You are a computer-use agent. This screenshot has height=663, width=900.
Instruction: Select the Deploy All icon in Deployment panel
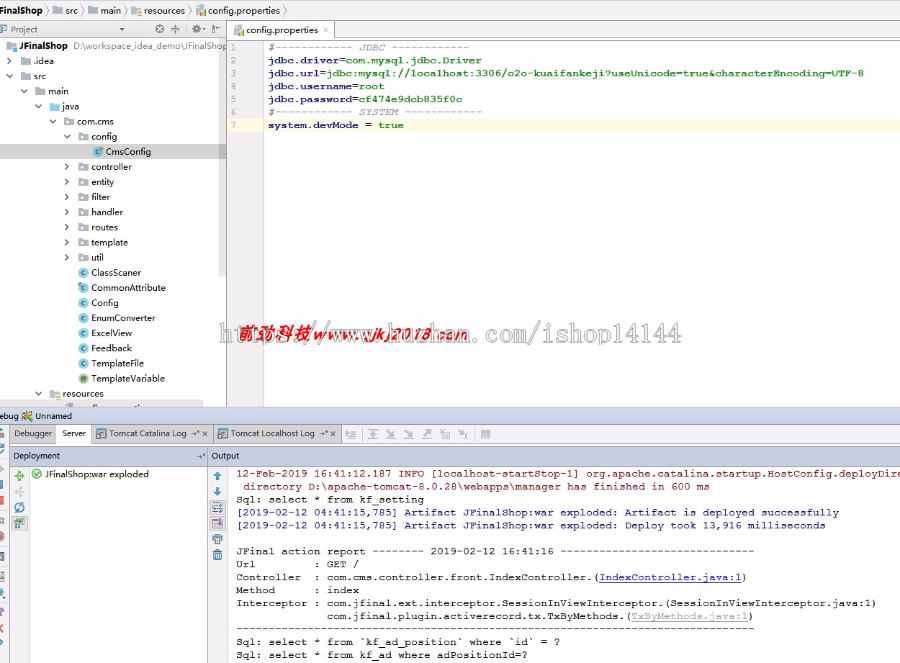tap(18, 474)
